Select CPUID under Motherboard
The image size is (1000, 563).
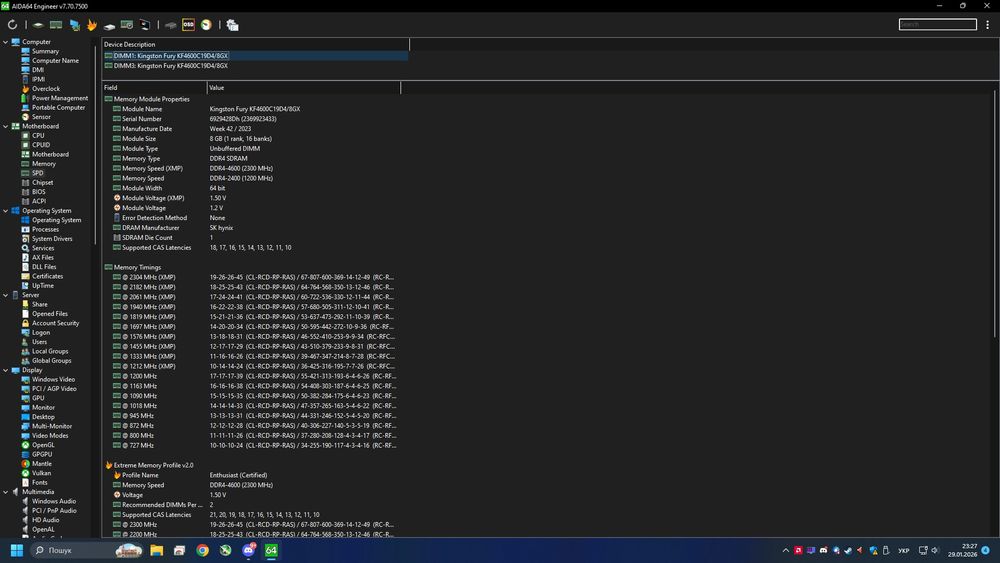point(41,145)
